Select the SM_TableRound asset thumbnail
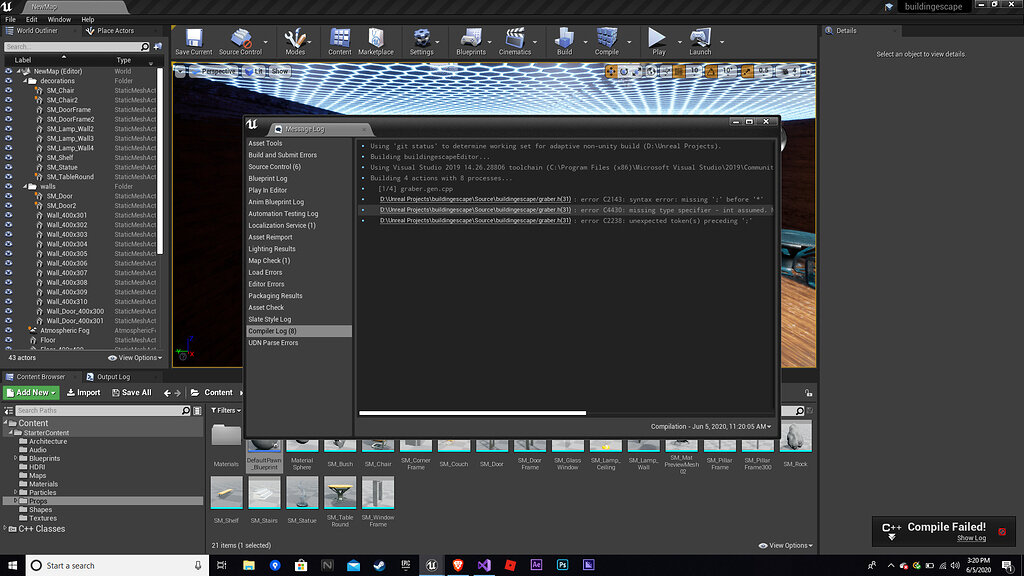The image size is (1024, 576). click(340, 492)
